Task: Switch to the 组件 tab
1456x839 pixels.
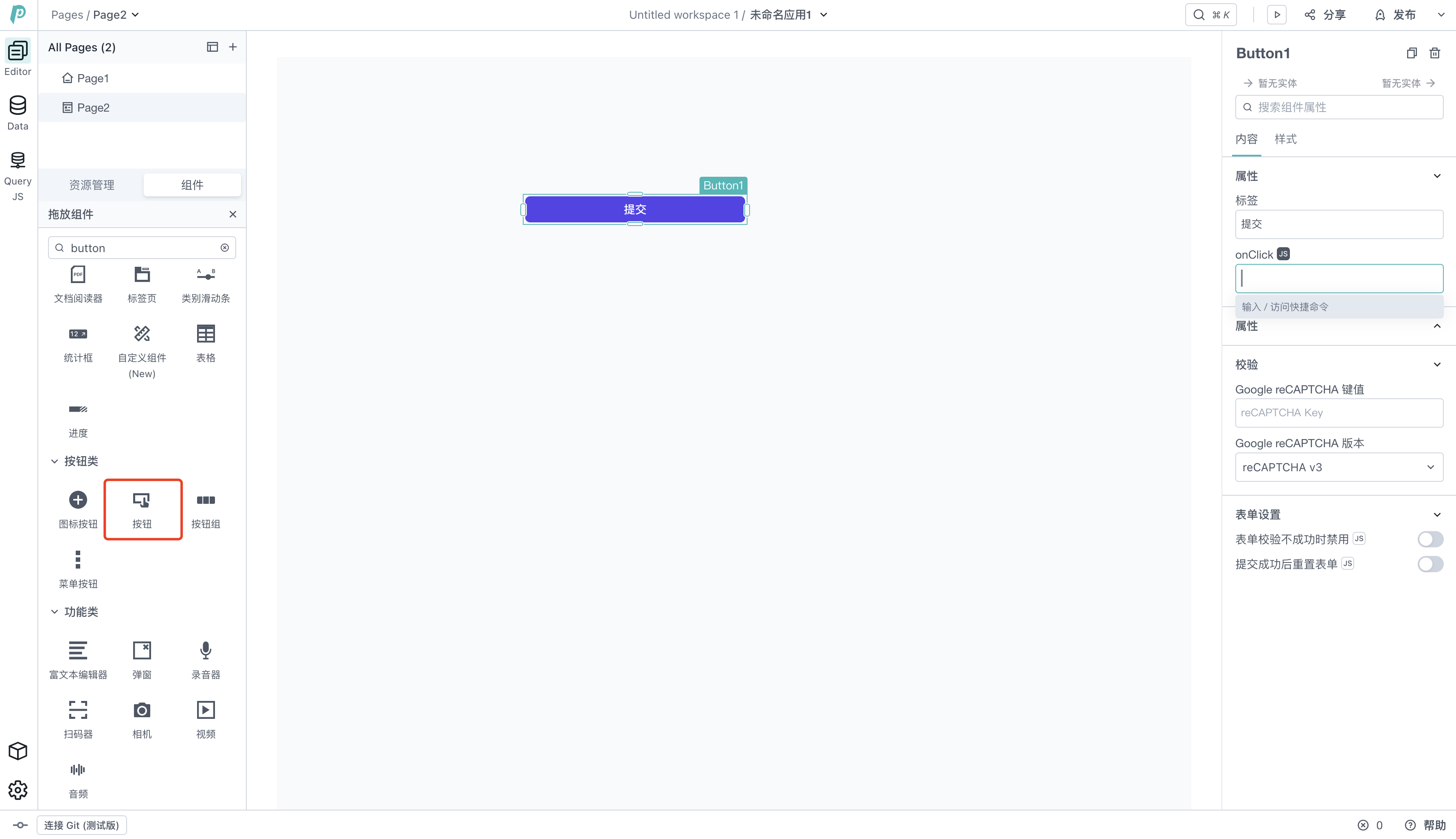Action: pos(192,185)
